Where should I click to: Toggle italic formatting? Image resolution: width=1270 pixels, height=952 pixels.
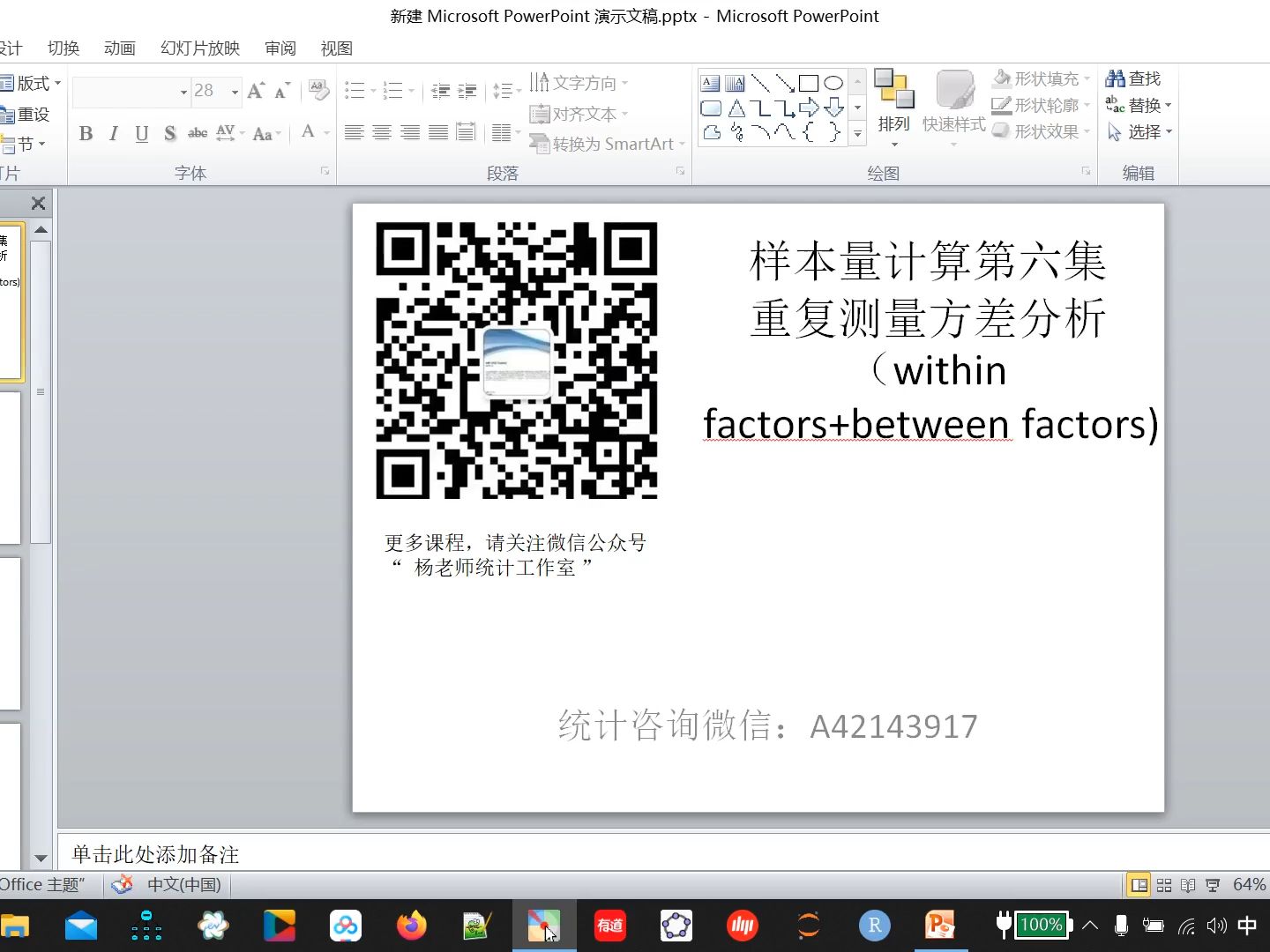[114, 133]
